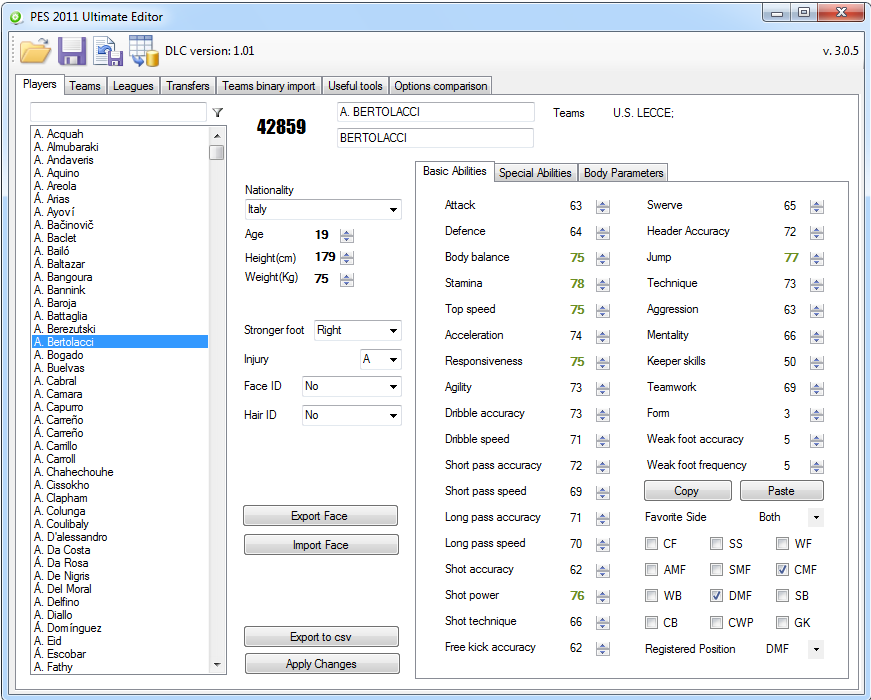The height and width of the screenshot is (700, 871).
Task: Open the Transfers tab
Action: [188, 86]
